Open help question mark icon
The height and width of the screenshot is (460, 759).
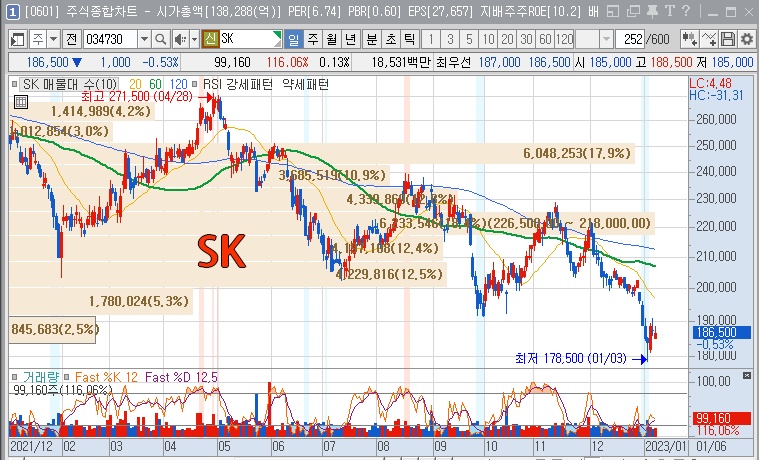[686, 11]
